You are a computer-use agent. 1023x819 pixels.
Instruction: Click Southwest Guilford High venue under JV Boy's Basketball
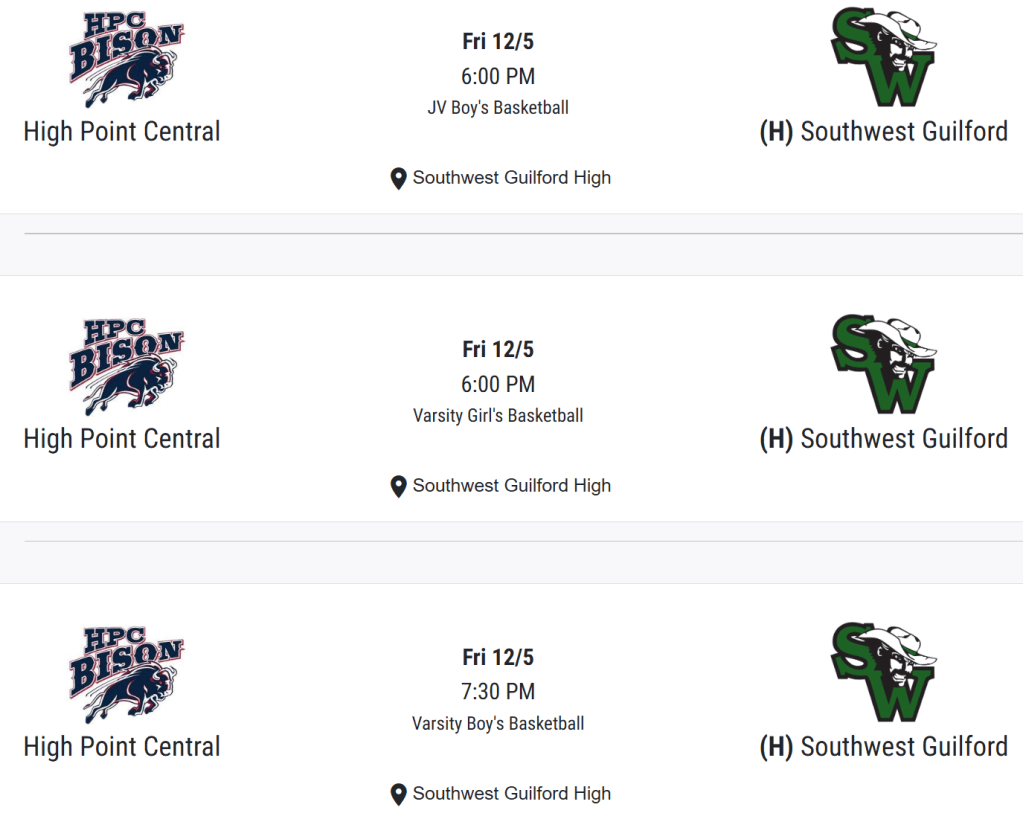pos(511,178)
